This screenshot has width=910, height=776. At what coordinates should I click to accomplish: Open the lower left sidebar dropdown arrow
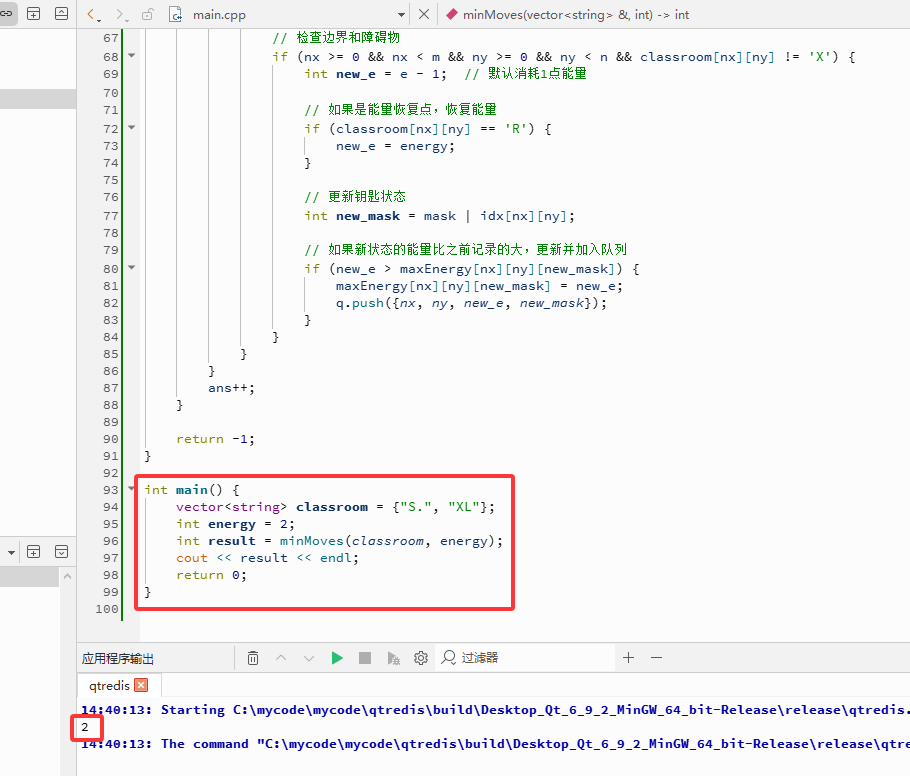point(11,552)
